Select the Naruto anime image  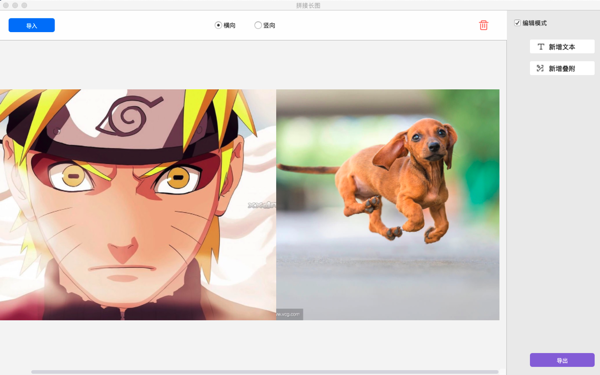[x=138, y=205]
